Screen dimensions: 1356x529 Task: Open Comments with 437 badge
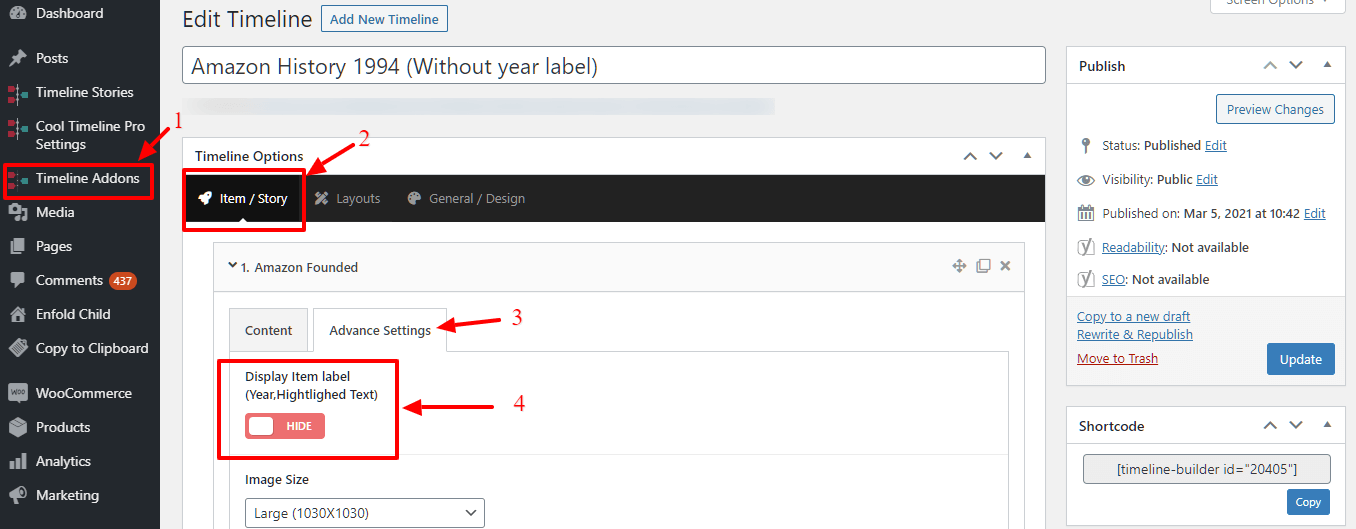[x=70, y=280]
